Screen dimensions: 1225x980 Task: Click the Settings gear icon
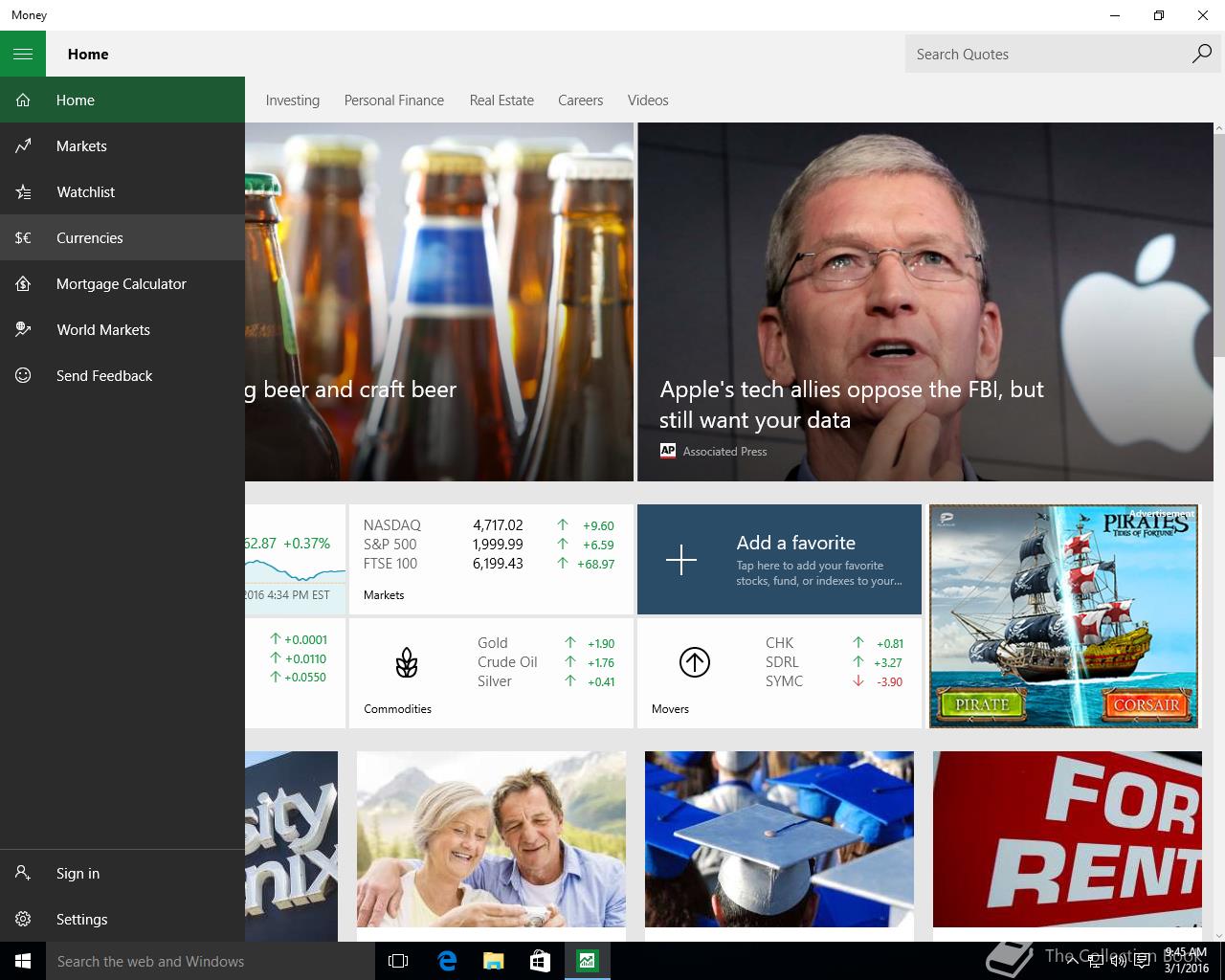(x=23, y=919)
